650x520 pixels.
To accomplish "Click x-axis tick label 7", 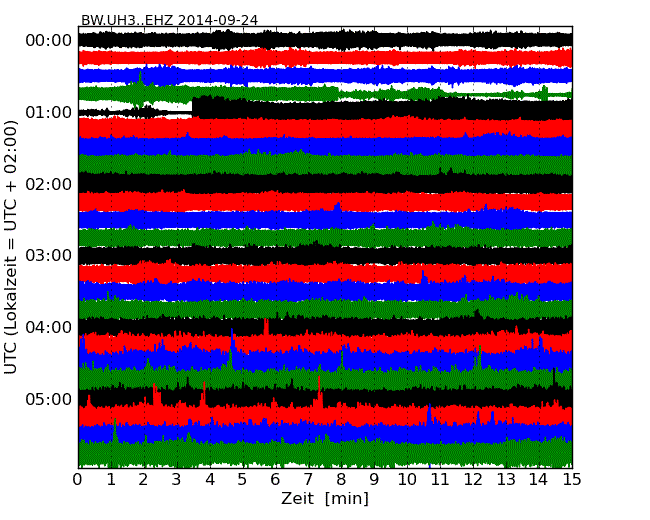I will tap(308, 480).
